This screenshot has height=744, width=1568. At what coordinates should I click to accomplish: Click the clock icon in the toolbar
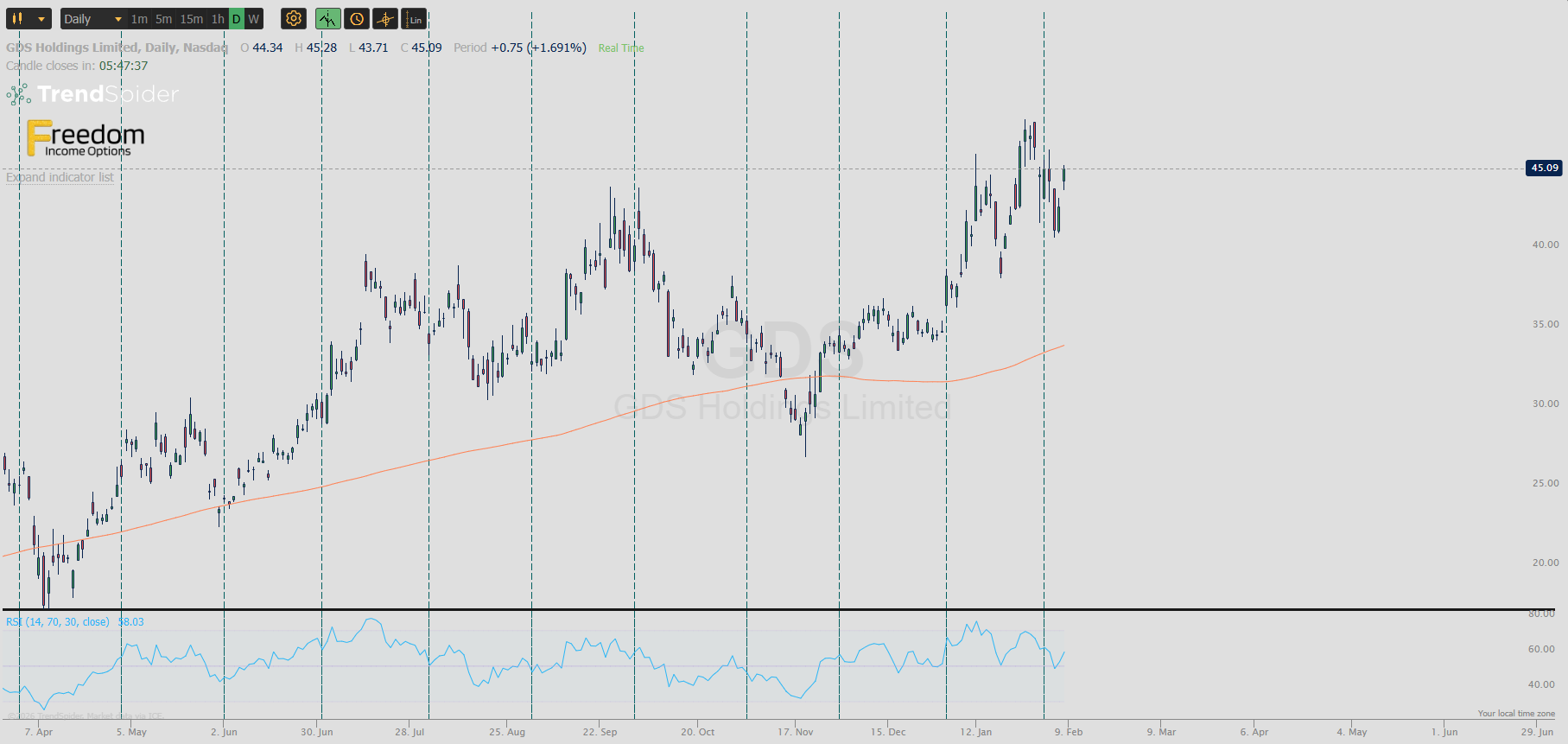pyautogui.click(x=356, y=19)
